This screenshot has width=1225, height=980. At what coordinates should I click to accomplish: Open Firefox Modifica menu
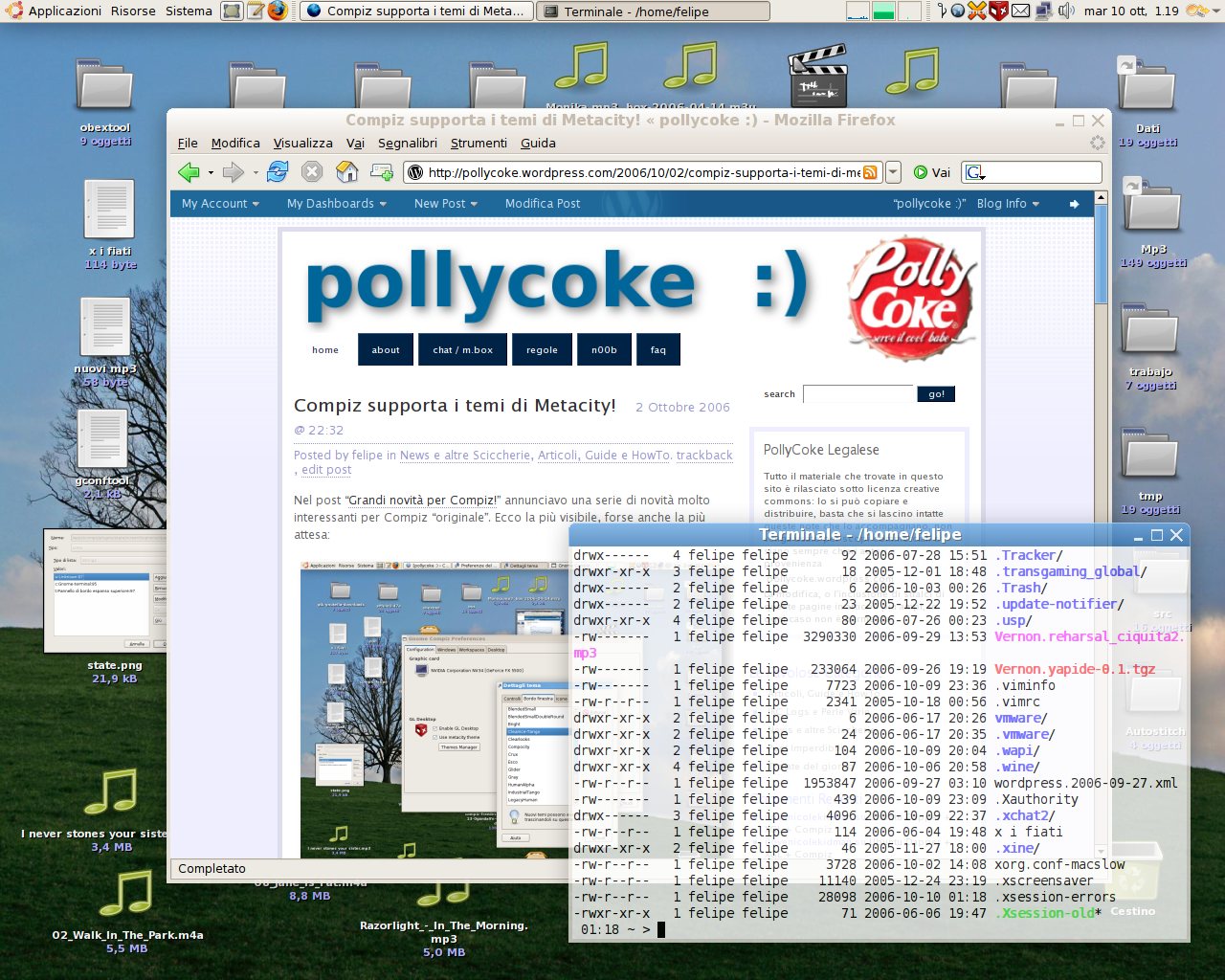coord(235,143)
